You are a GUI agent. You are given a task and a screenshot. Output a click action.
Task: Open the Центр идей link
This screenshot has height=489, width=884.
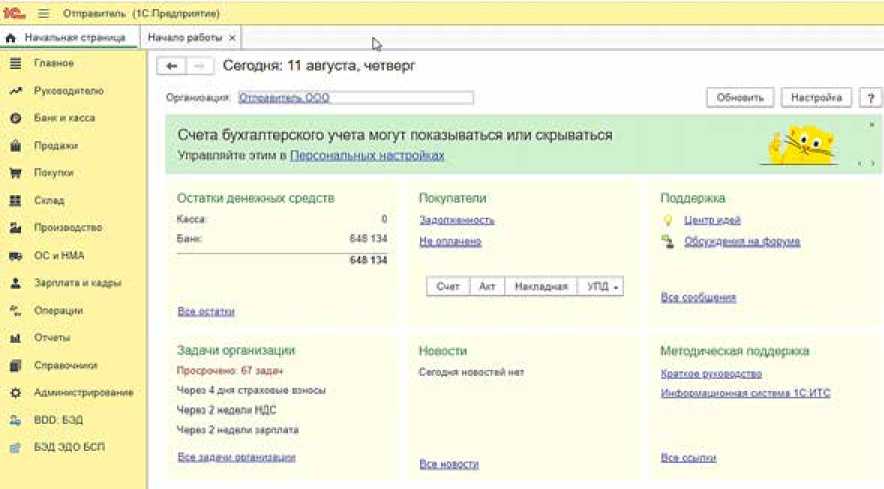click(x=712, y=220)
